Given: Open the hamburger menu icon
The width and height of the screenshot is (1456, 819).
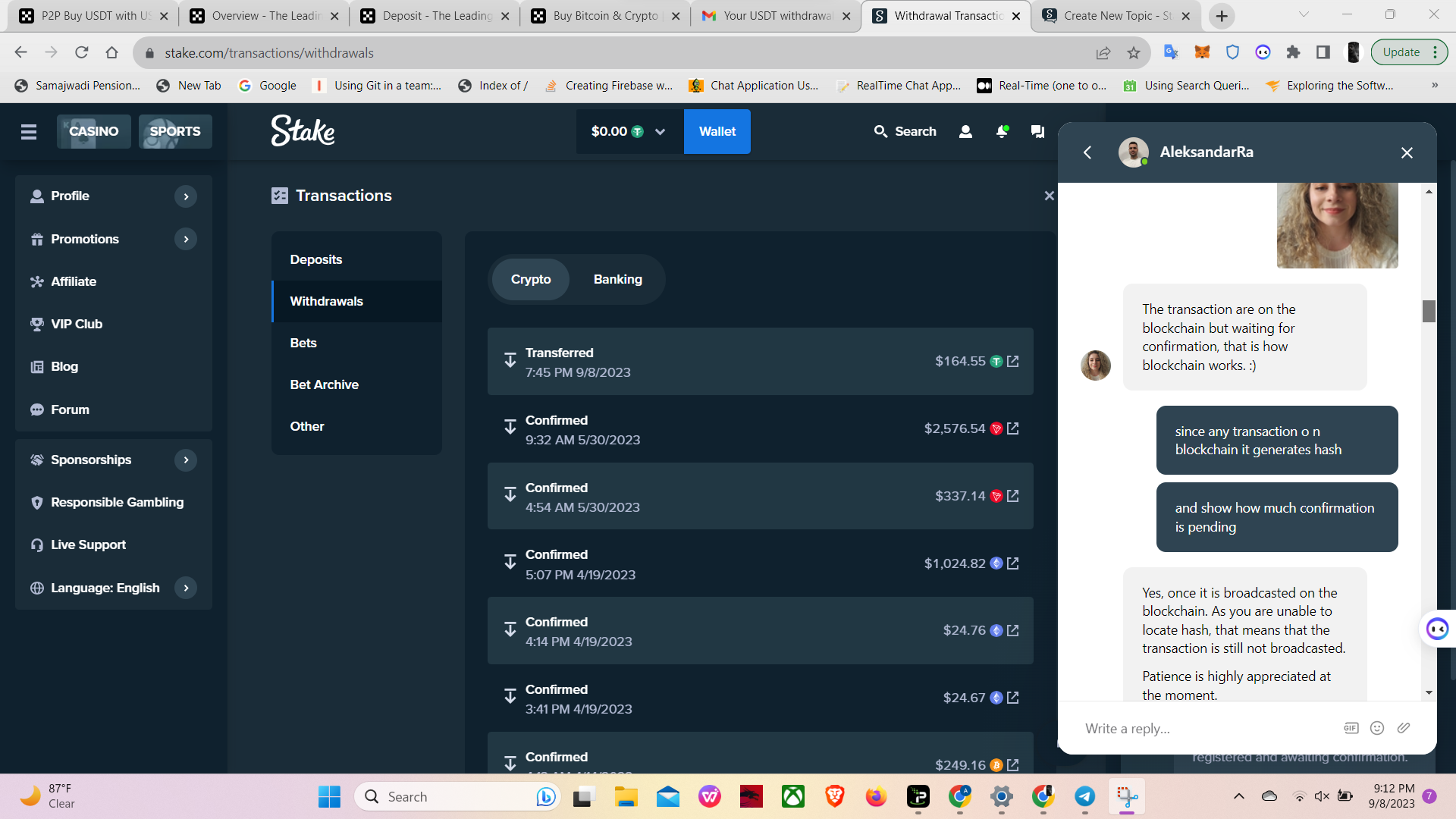Looking at the screenshot, I should pyautogui.click(x=29, y=132).
